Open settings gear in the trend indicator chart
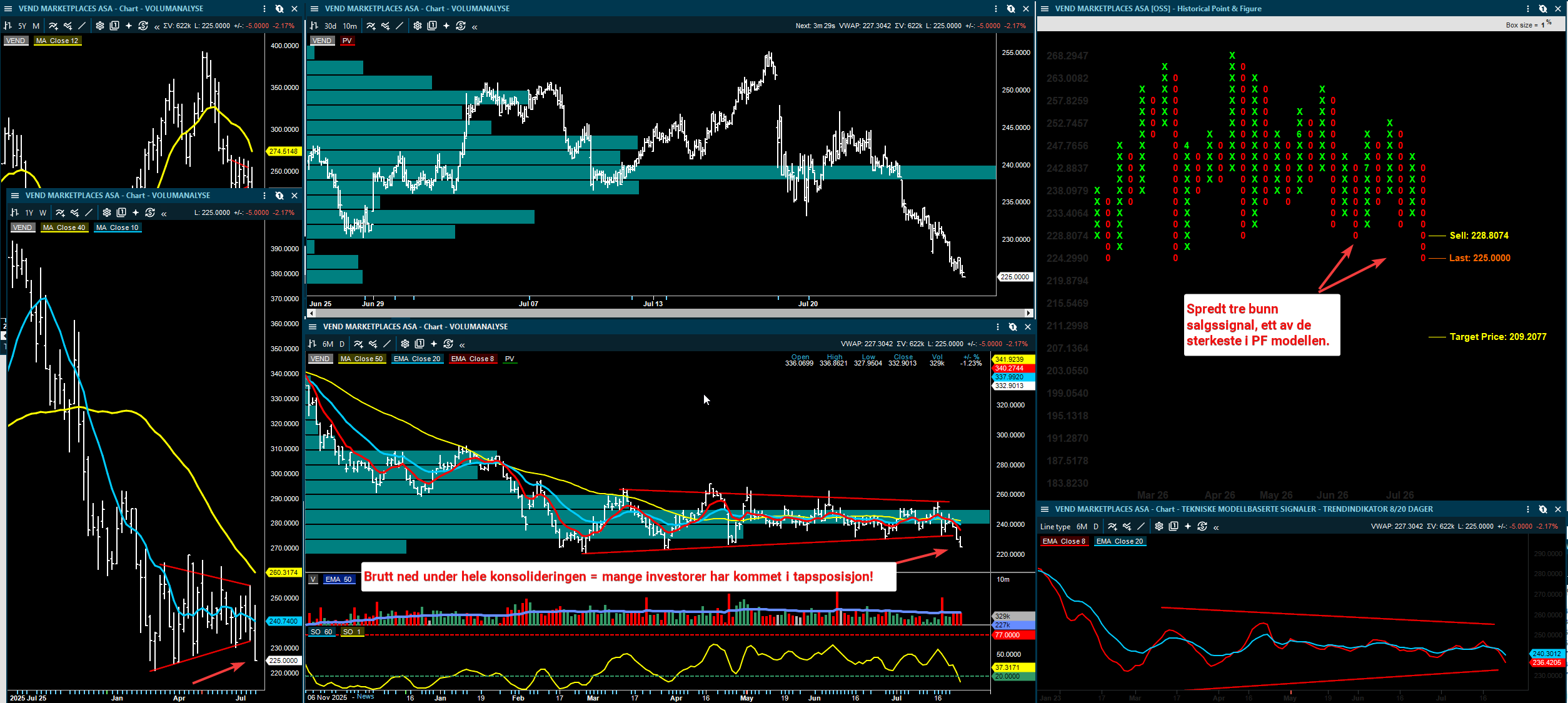This screenshot has width=1568, height=703. coord(1159,526)
